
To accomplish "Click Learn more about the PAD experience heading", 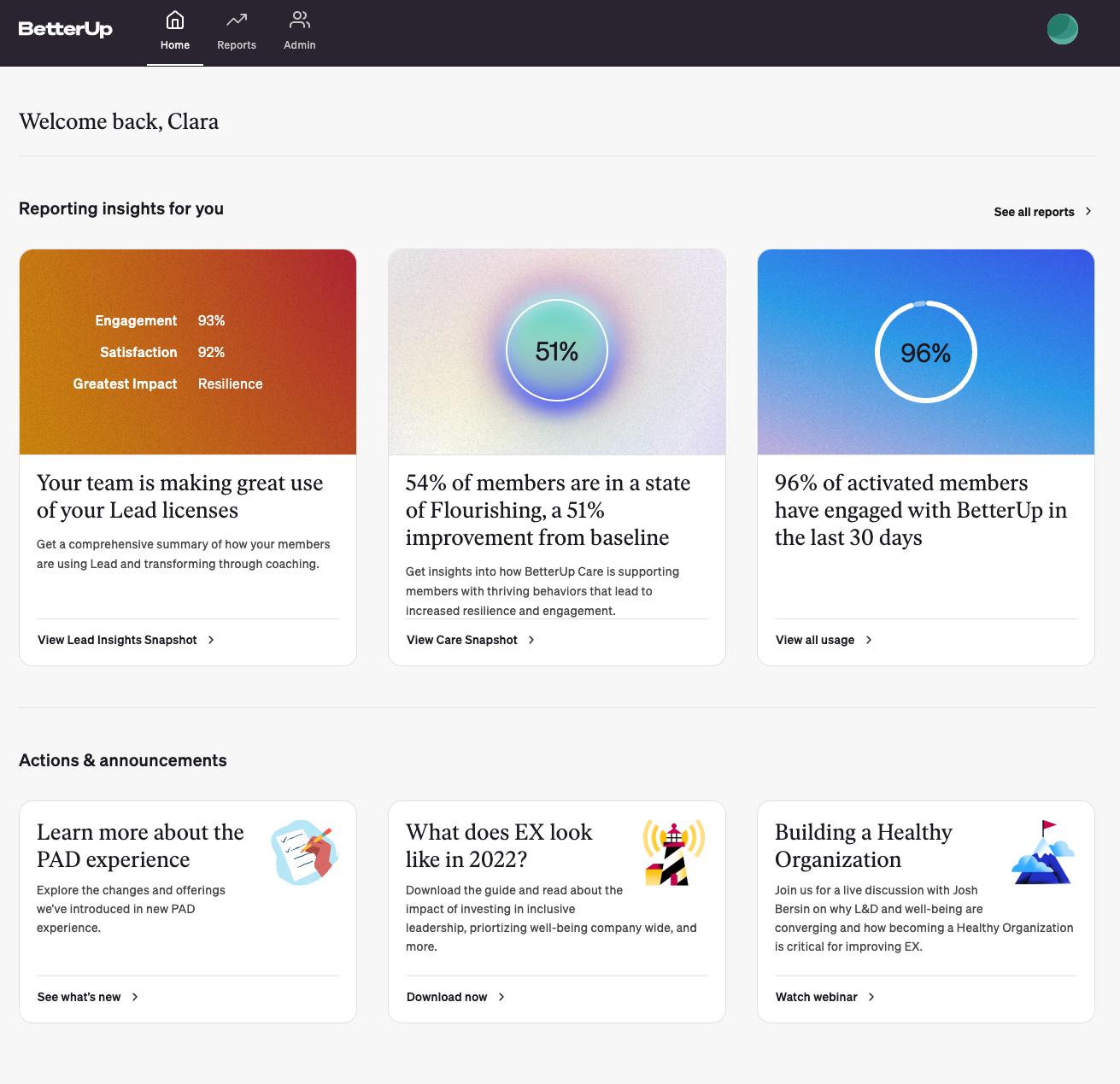I will [140, 846].
